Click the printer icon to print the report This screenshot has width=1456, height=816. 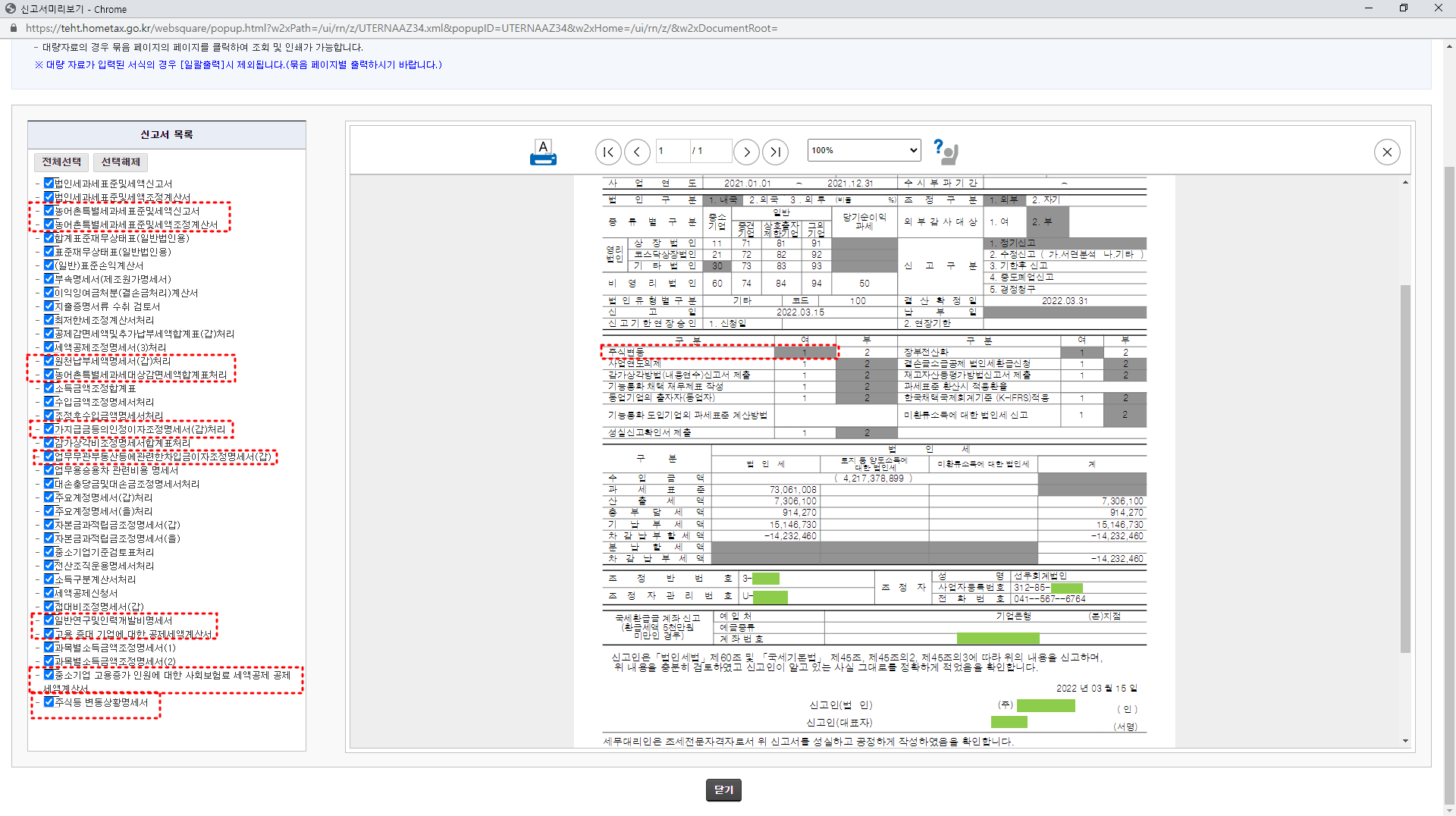(543, 152)
